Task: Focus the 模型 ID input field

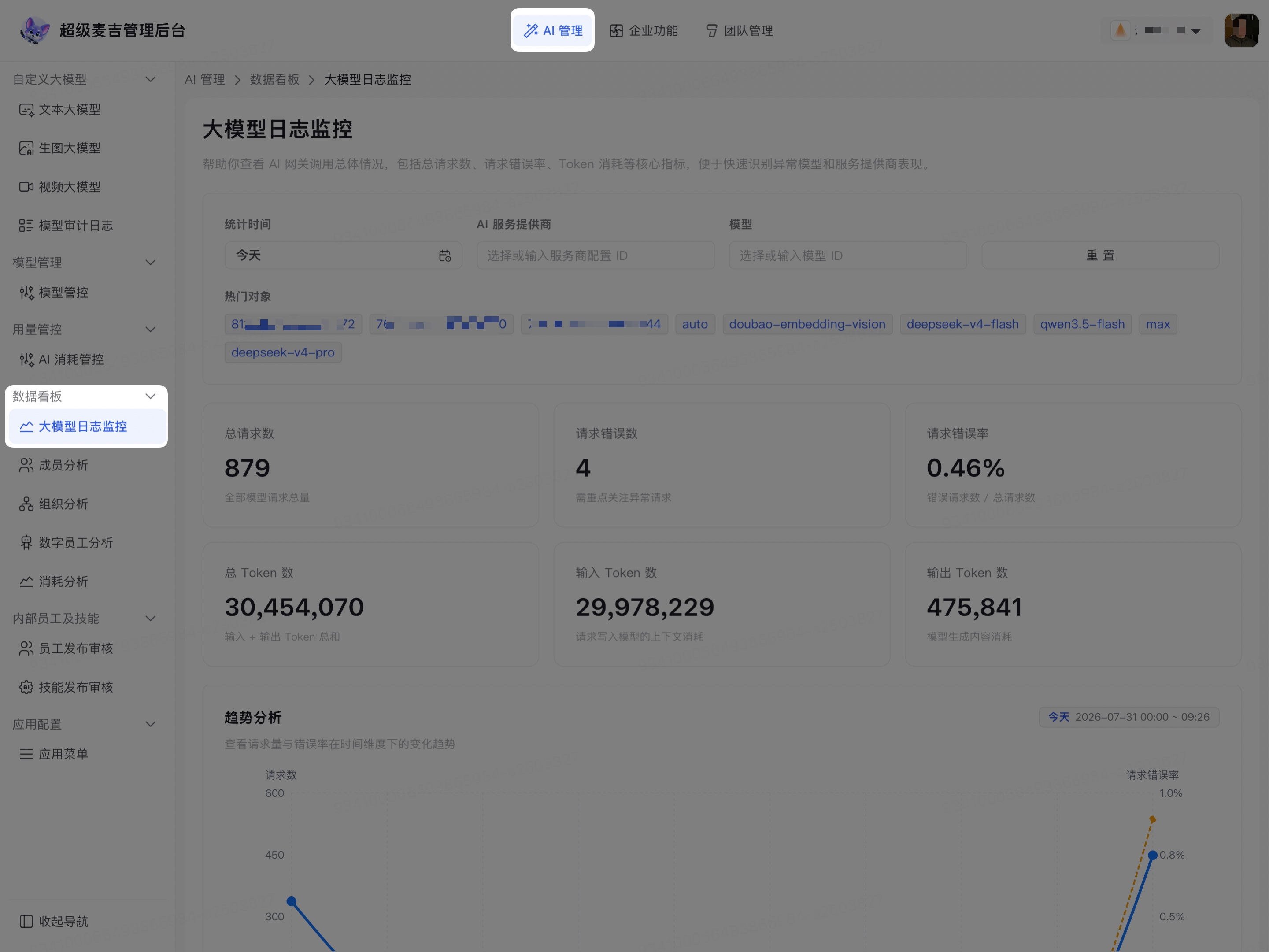Action: pos(848,256)
